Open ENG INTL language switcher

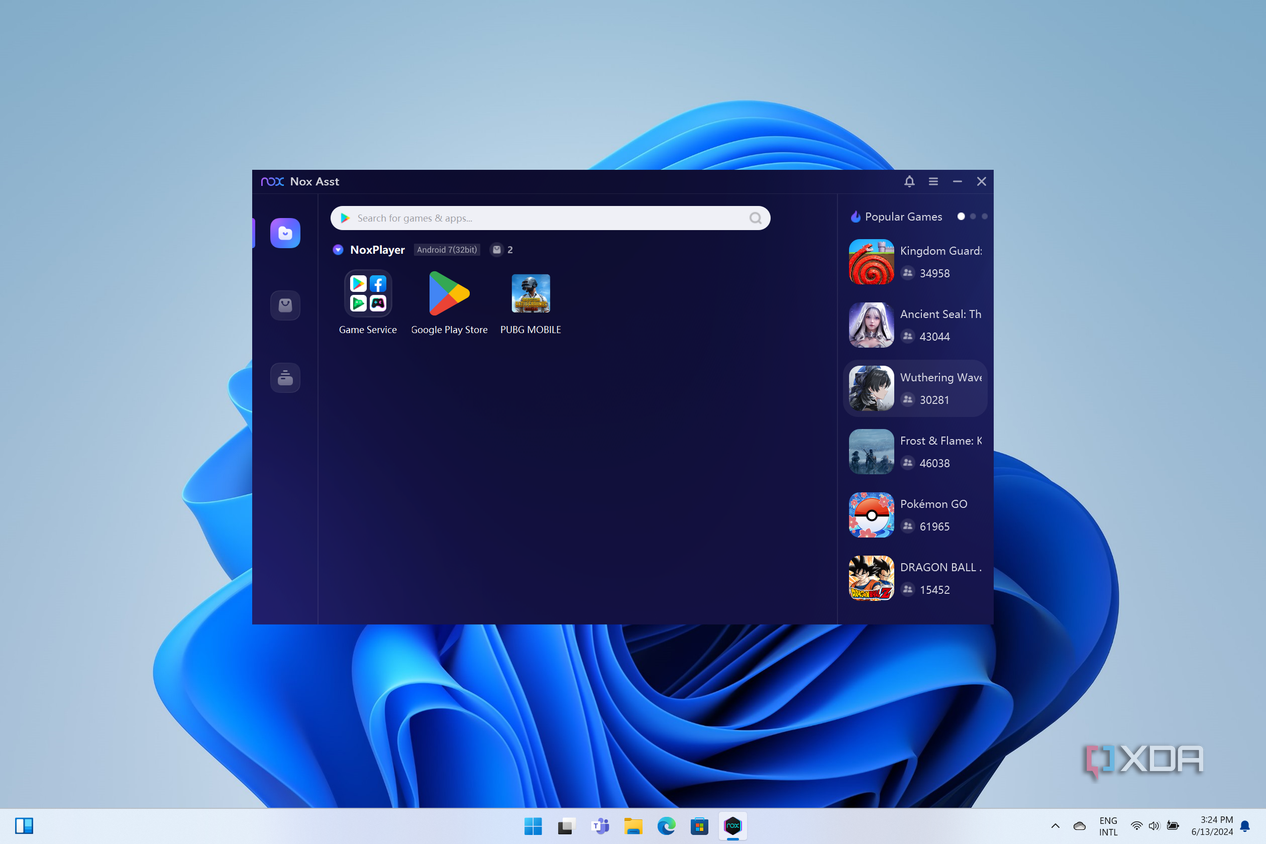point(1108,826)
